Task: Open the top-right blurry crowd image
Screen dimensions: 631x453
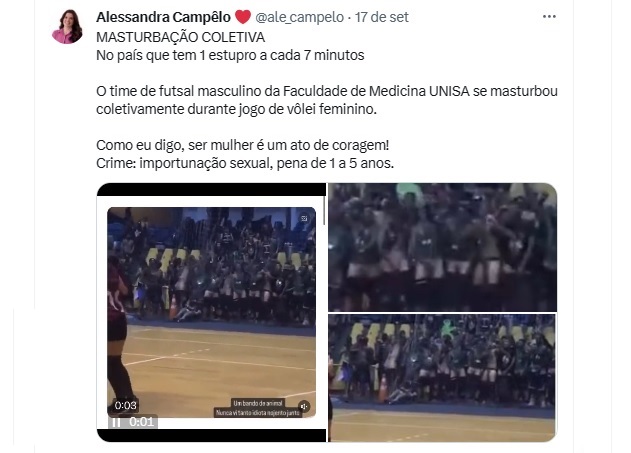Action: 442,247
